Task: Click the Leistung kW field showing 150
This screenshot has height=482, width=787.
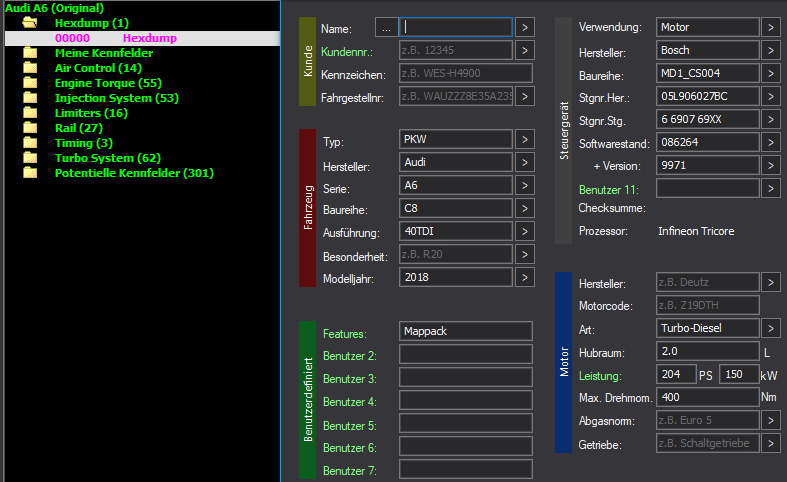Action: (739, 374)
